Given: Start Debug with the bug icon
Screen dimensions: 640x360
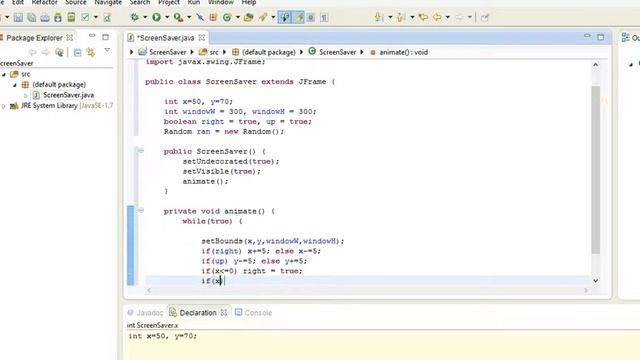Looking at the screenshot, I should (x=134, y=17).
